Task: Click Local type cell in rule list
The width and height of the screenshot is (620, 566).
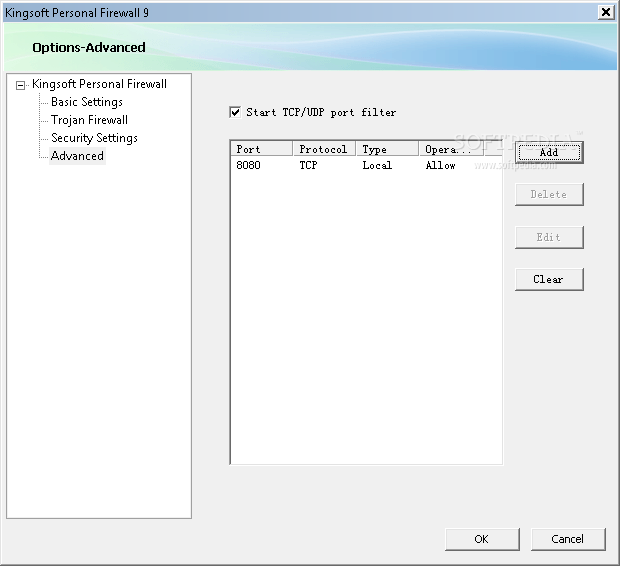Action: coord(377,165)
